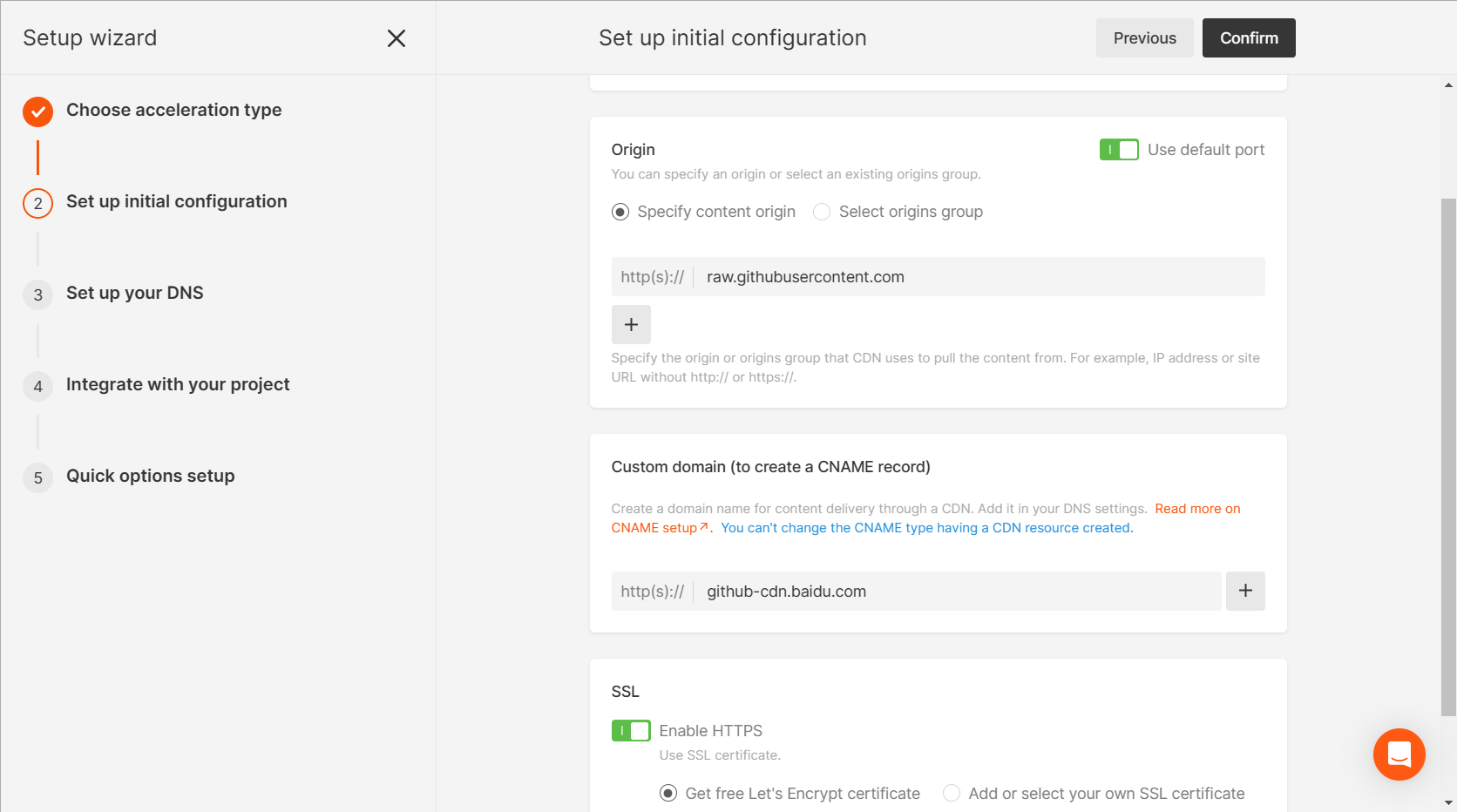Go to Set up your DNS step

(134, 293)
